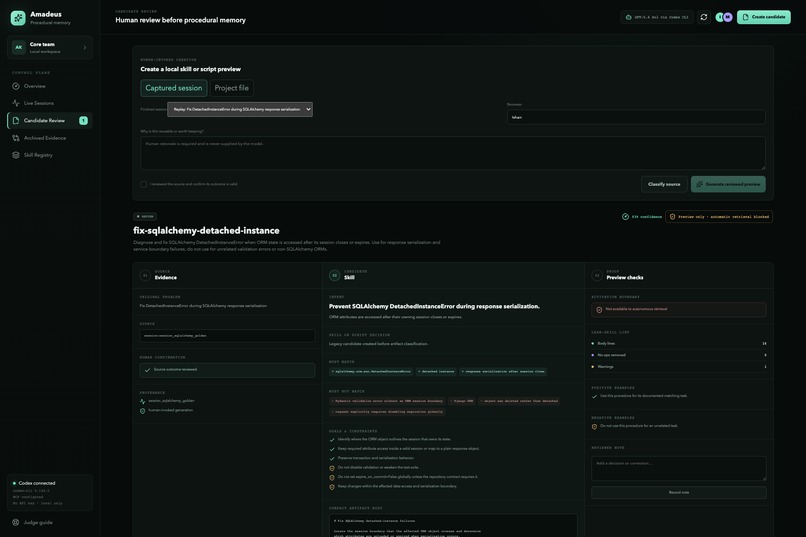The width and height of the screenshot is (806, 537).
Task: Switch to Project file tab
Action: tap(231, 88)
